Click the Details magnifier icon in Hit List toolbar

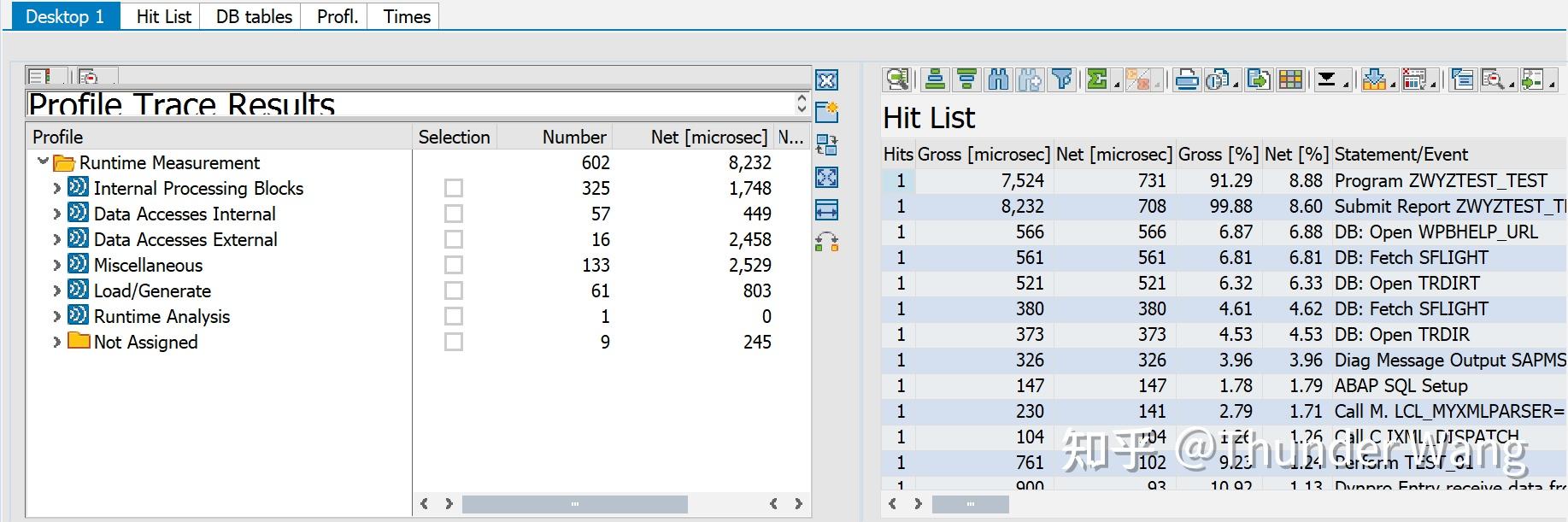896,80
